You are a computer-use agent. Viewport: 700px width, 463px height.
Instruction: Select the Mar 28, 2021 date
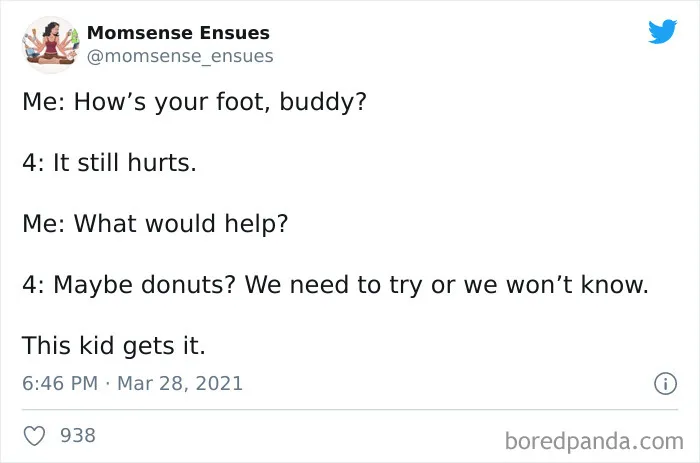(x=180, y=383)
